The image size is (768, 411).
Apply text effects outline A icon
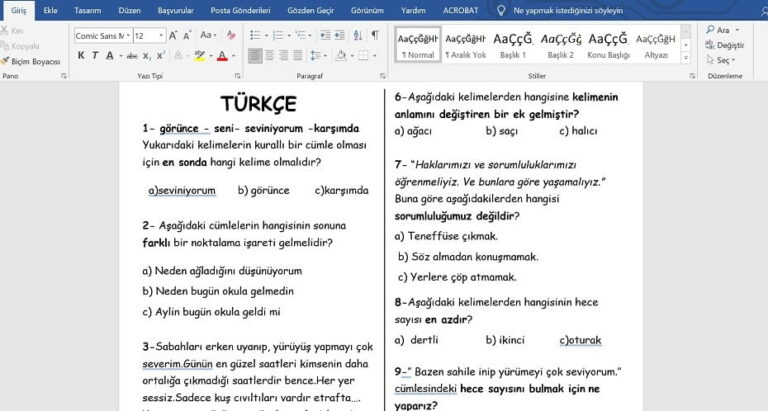[x=178, y=56]
